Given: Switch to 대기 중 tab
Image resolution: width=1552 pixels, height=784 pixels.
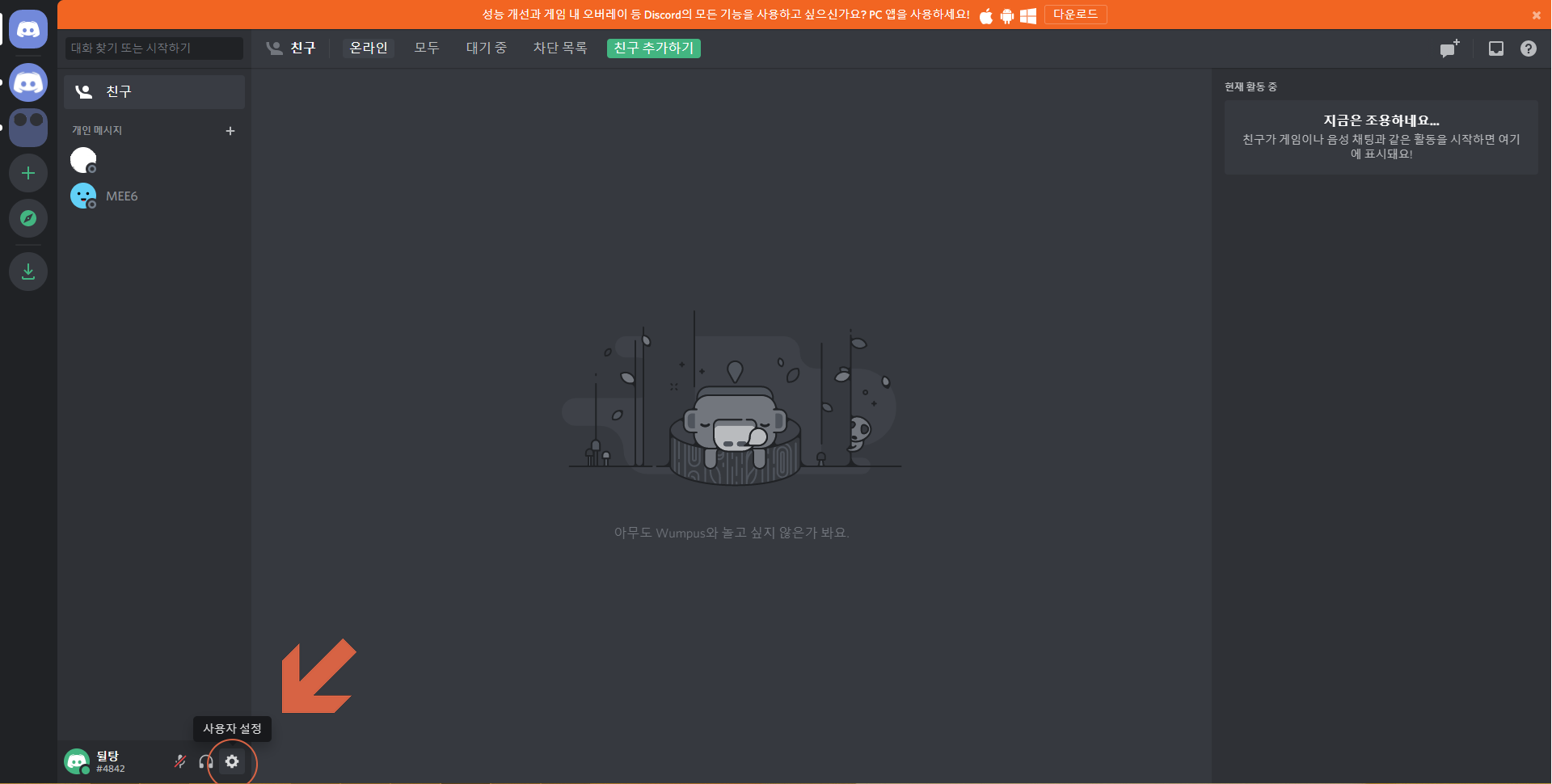Looking at the screenshot, I should tap(487, 48).
